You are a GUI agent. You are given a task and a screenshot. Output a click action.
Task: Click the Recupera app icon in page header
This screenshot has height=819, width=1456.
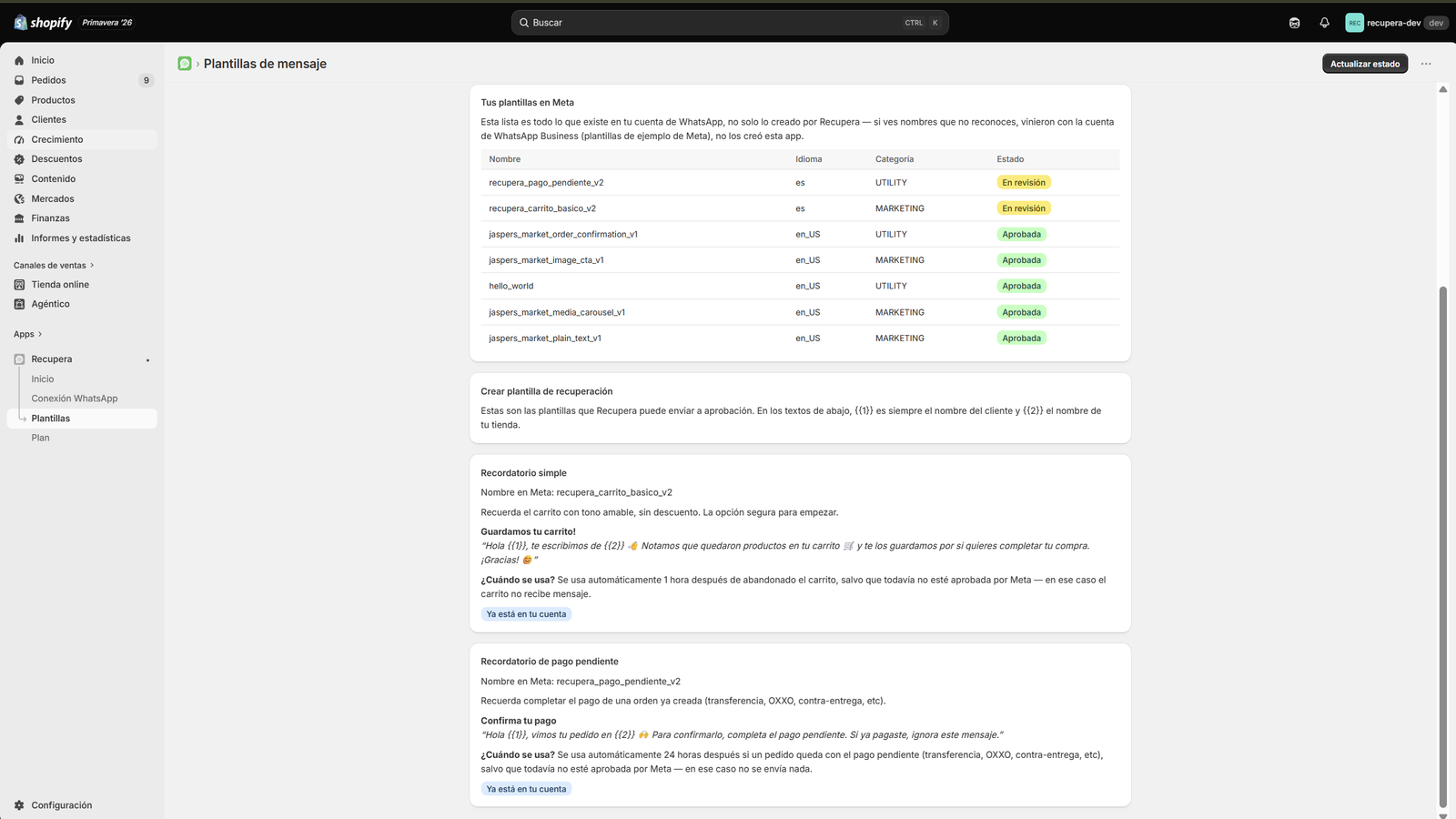pyautogui.click(x=185, y=64)
